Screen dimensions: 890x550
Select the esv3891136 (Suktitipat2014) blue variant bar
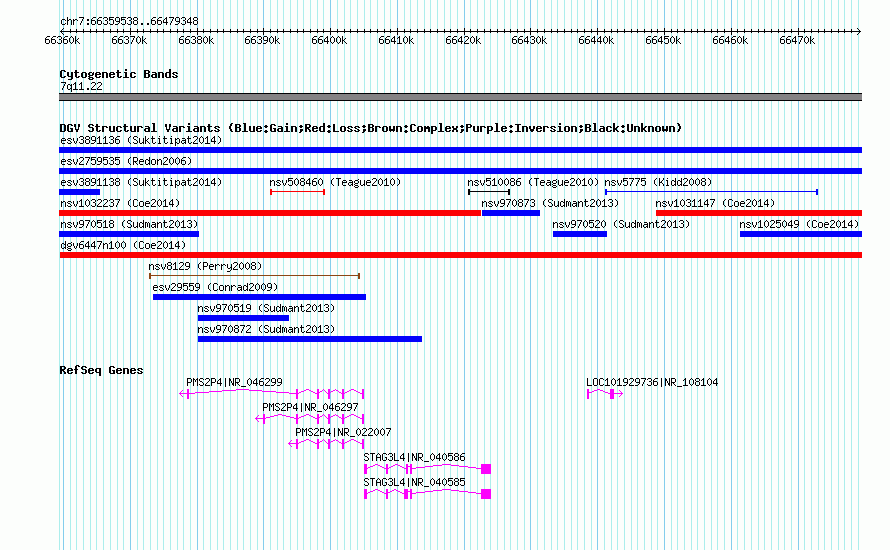pyautogui.click(x=460, y=150)
